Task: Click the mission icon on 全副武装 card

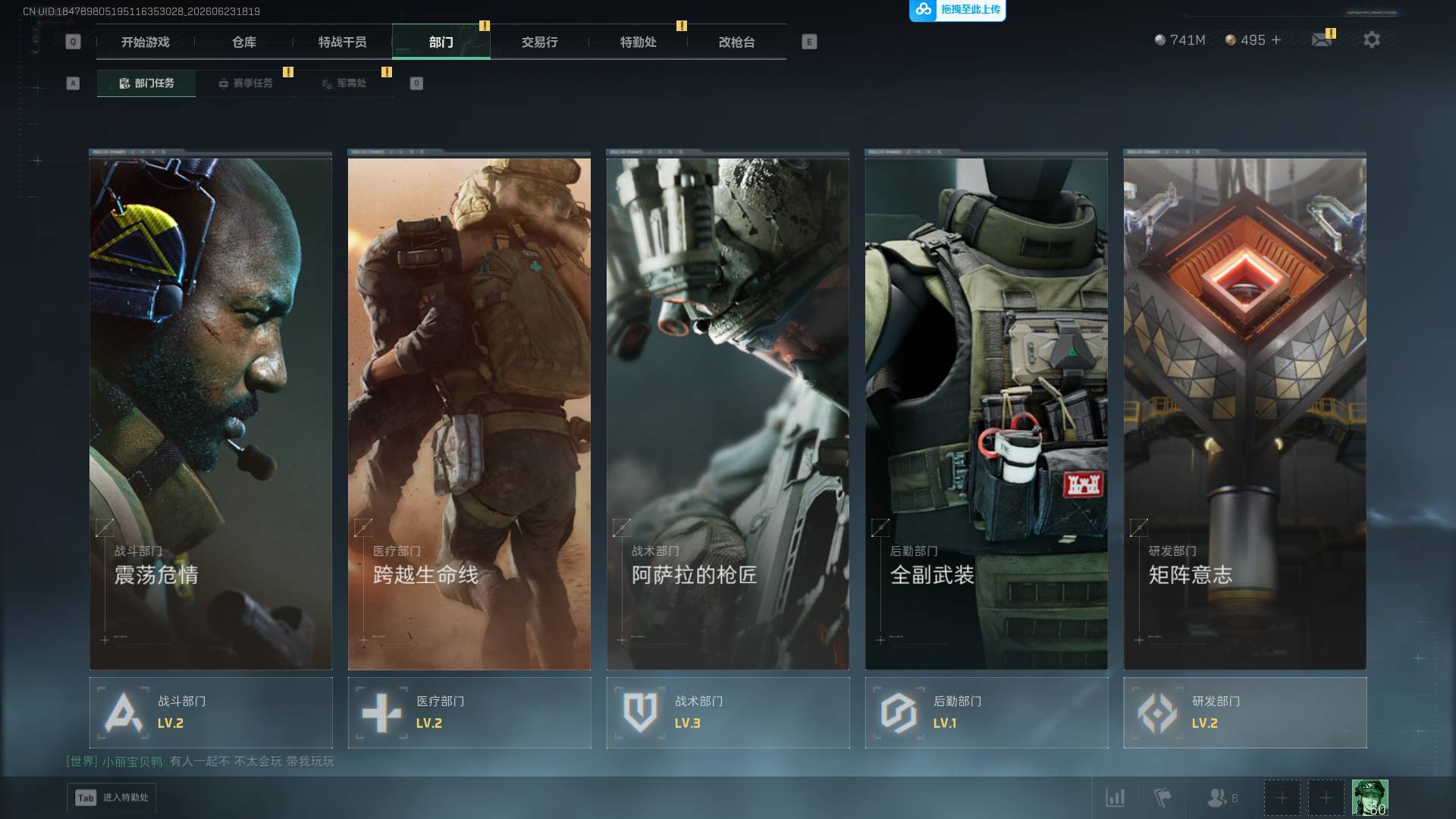Action: coord(880,527)
